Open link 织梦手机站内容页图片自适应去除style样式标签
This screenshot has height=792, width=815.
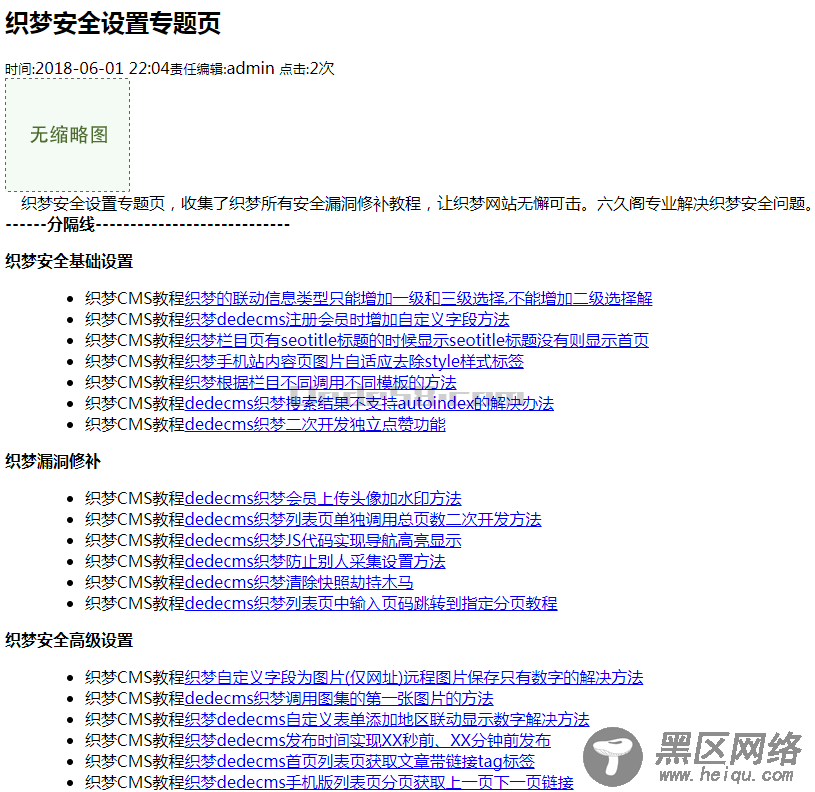click(x=354, y=361)
